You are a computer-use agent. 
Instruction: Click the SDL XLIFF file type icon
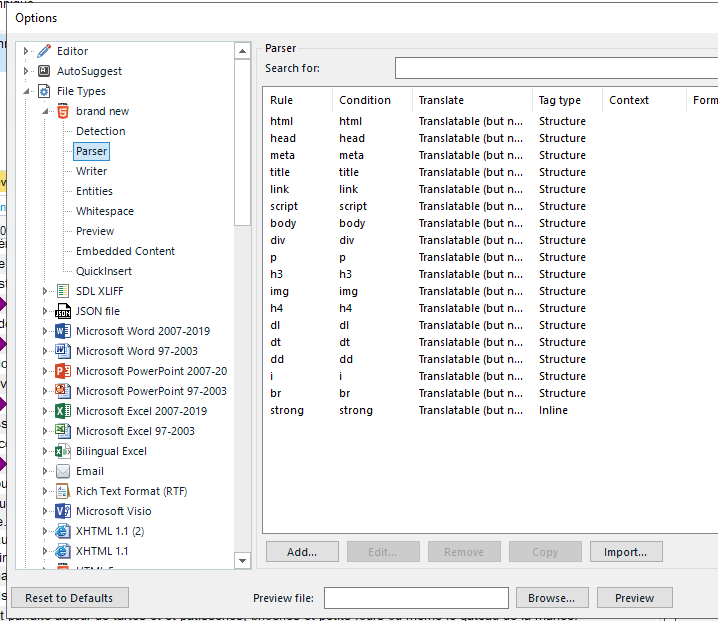tap(63, 291)
